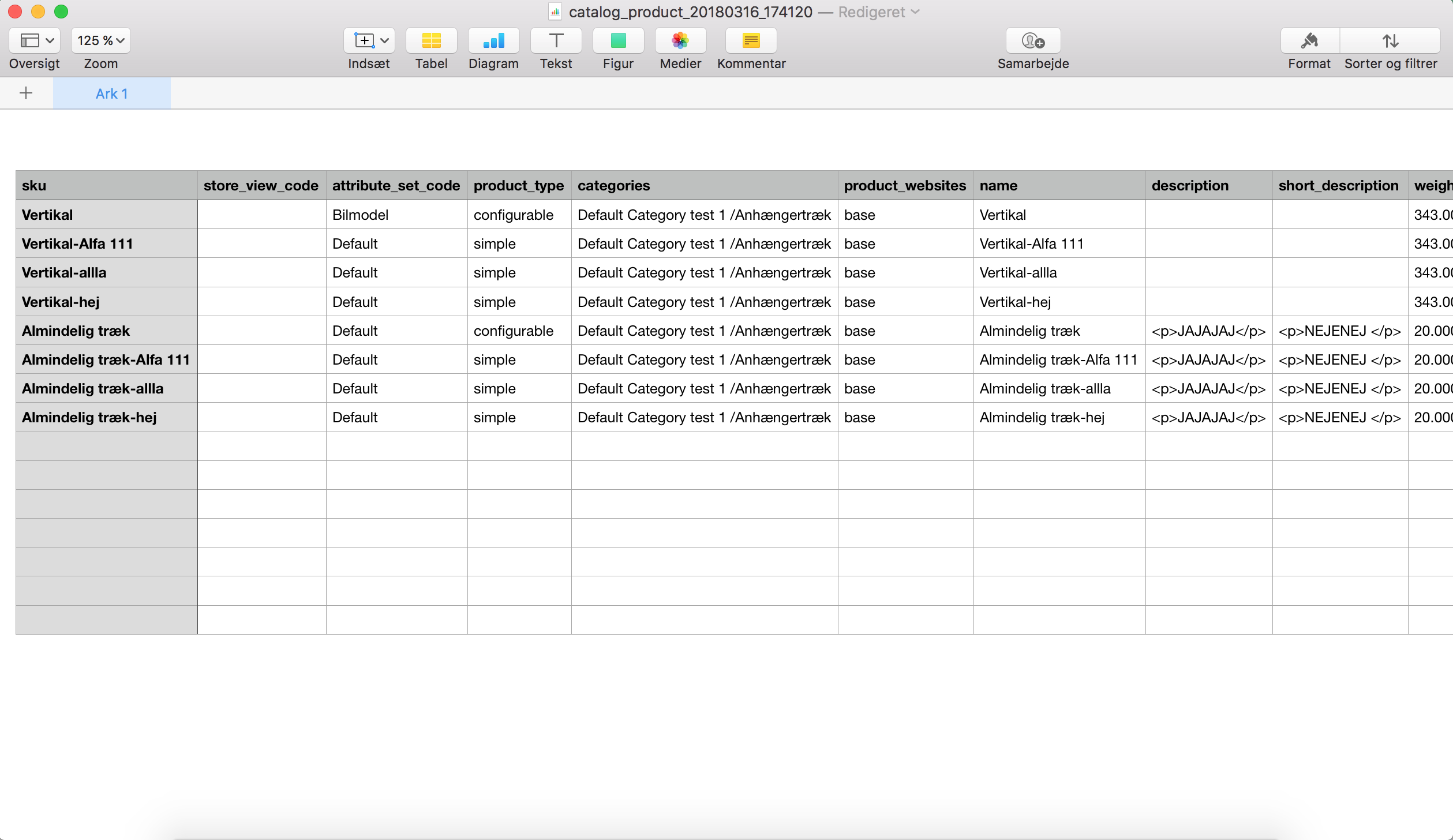The image size is (1453, 840).
Task: Add a new sheet with plus button
Action: click(26, 93)
